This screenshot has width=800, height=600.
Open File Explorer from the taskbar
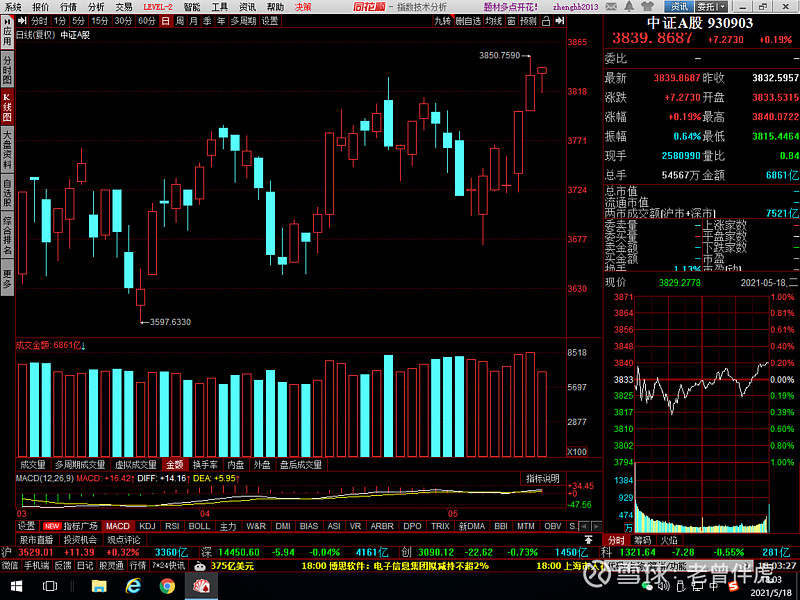[x=98, y=586]
